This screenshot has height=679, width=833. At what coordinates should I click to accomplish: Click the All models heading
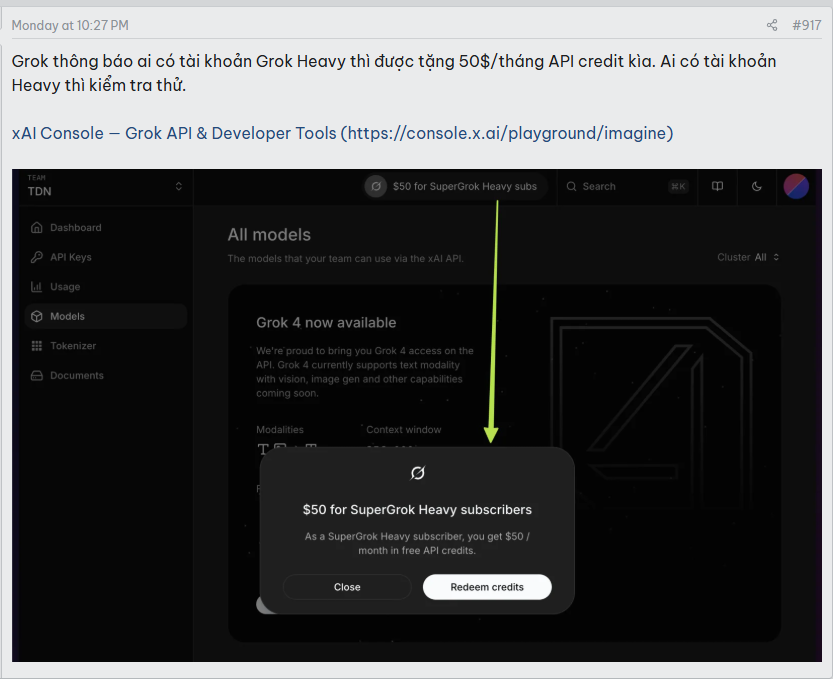269,235
